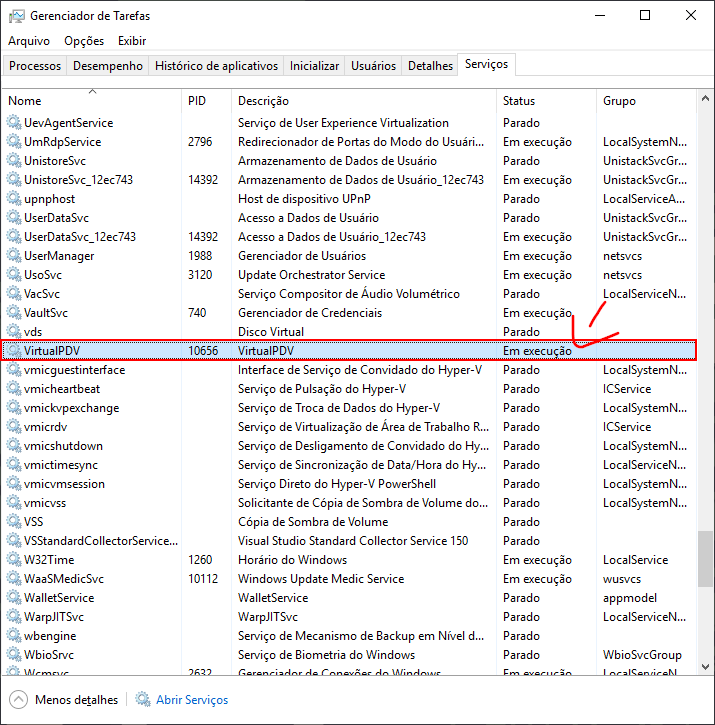The width and height of the screenshot is (715, 725).
Task: Select the VSStandardCollectorService row name
Action: click(x=101, y=541)
